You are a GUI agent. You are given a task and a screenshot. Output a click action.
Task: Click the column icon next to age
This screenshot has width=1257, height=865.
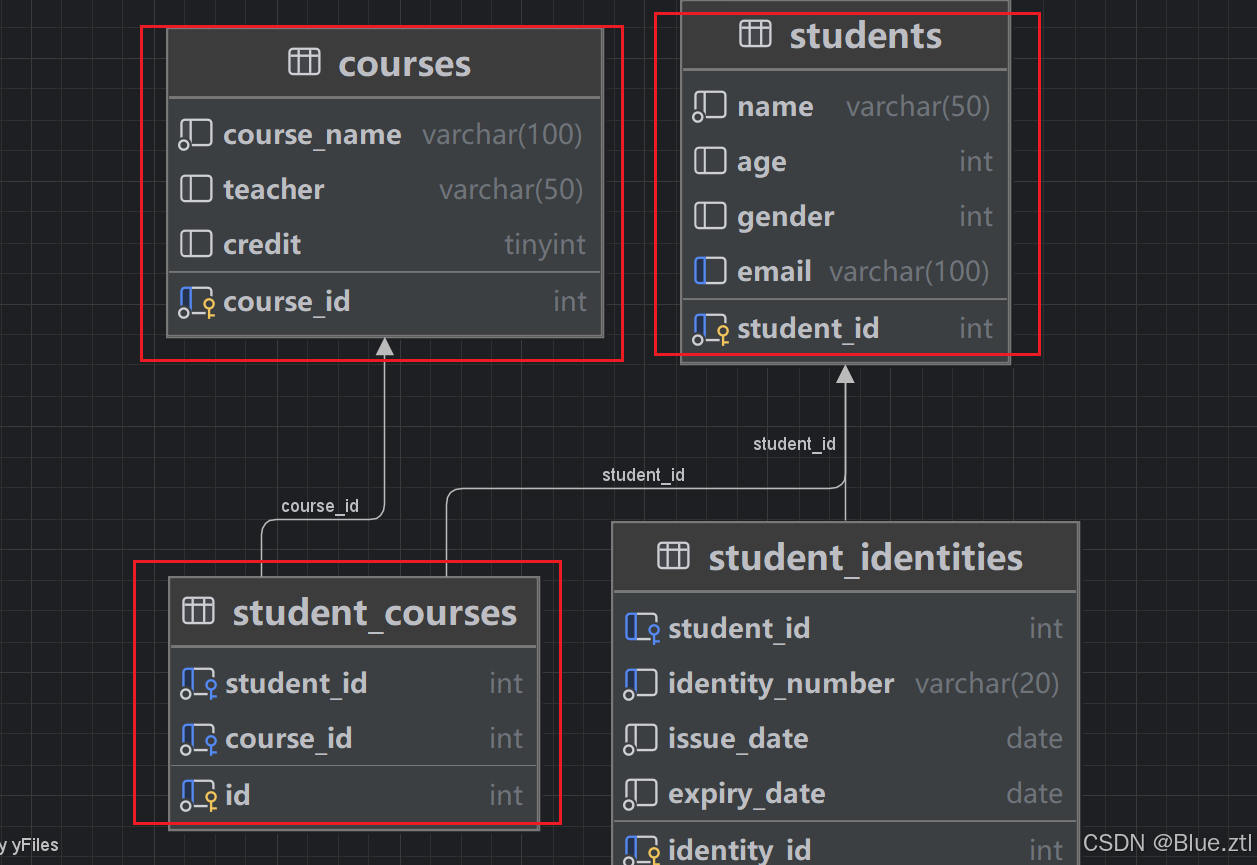click(710, 160)
